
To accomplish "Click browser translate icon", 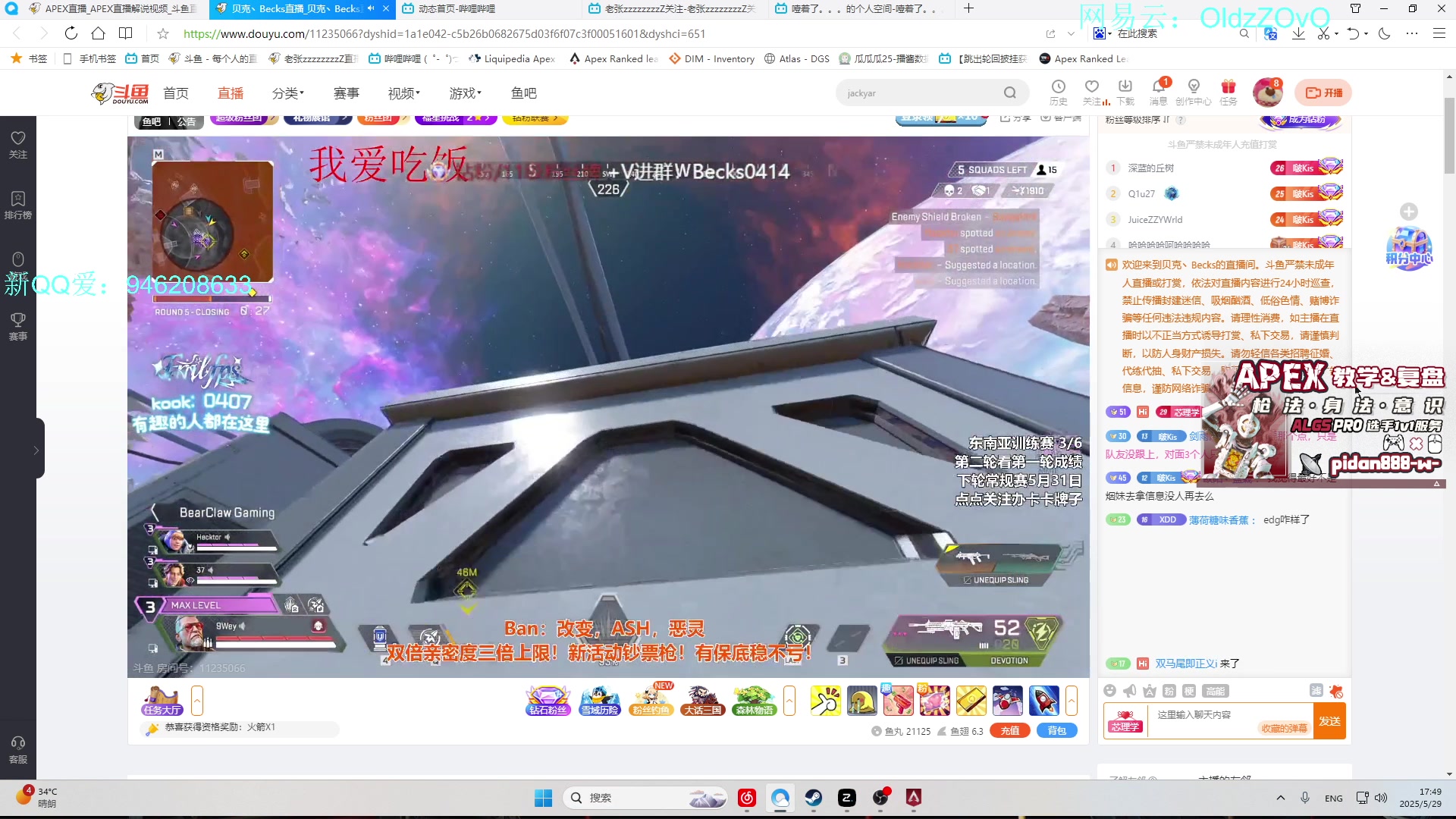I will (x=1272, y=33).
